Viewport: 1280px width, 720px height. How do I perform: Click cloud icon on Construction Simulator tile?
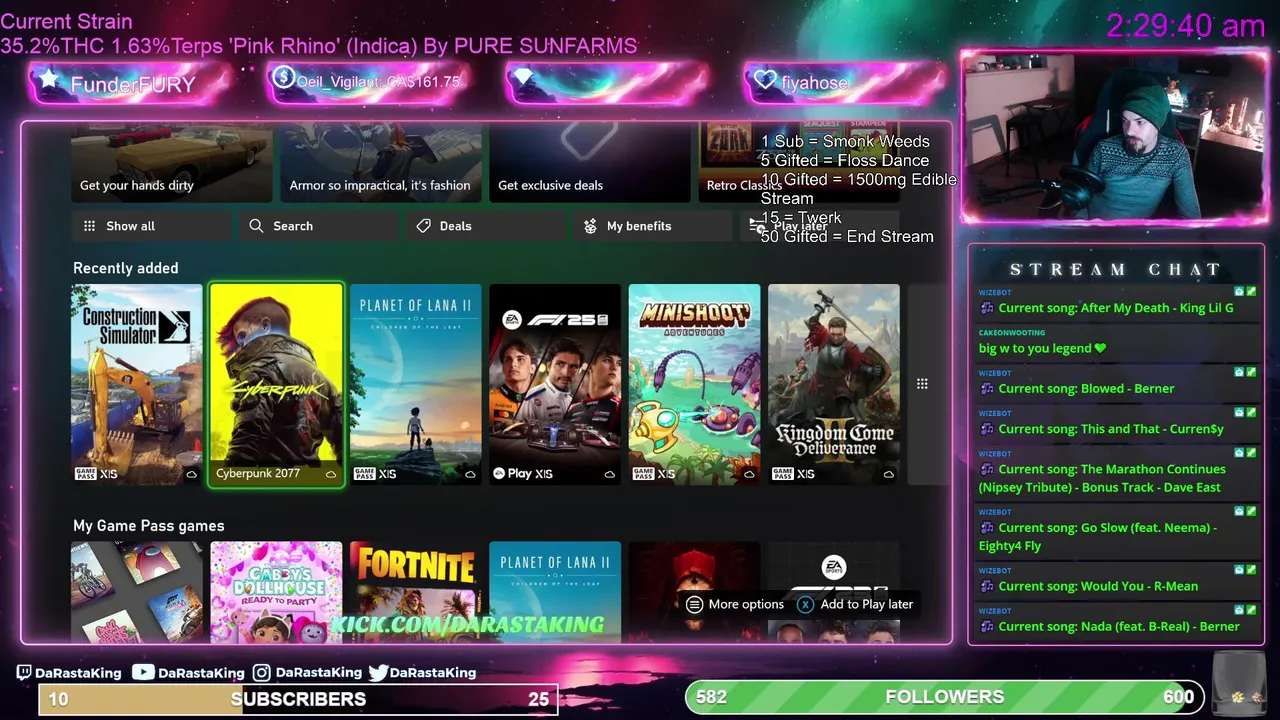[191, 474]
